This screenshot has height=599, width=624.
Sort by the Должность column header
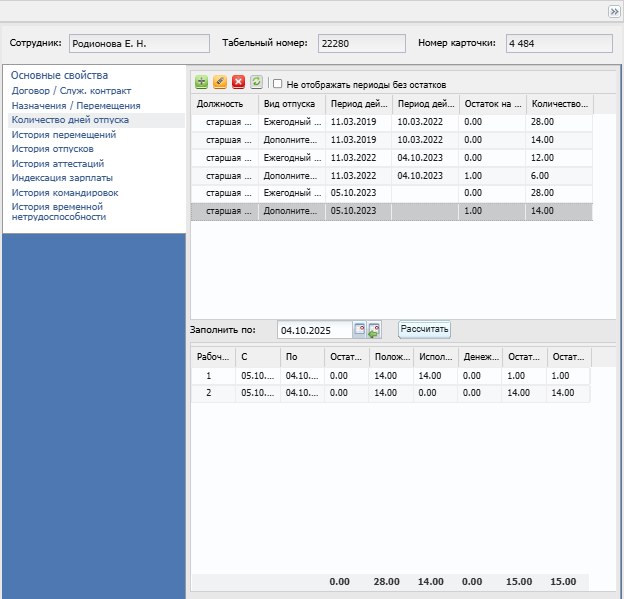[x=225, y=104]
